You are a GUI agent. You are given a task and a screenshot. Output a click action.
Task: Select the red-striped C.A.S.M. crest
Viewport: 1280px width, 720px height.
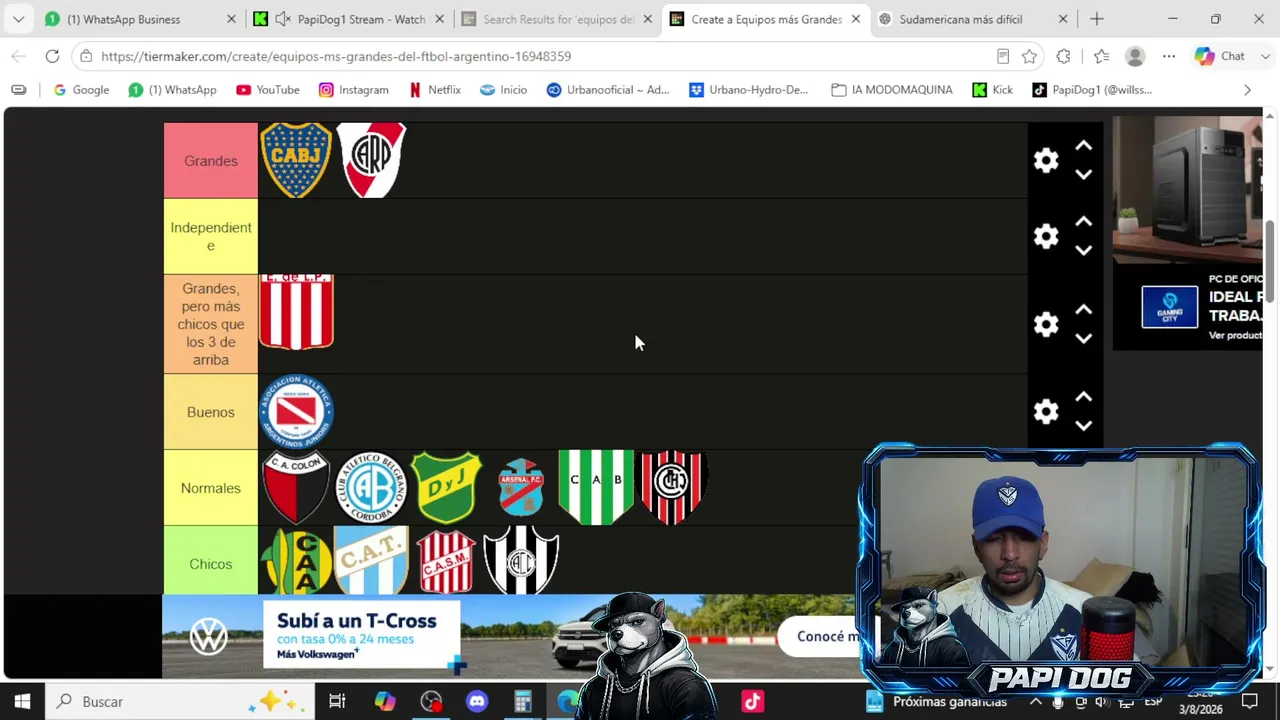click(446, 561)
